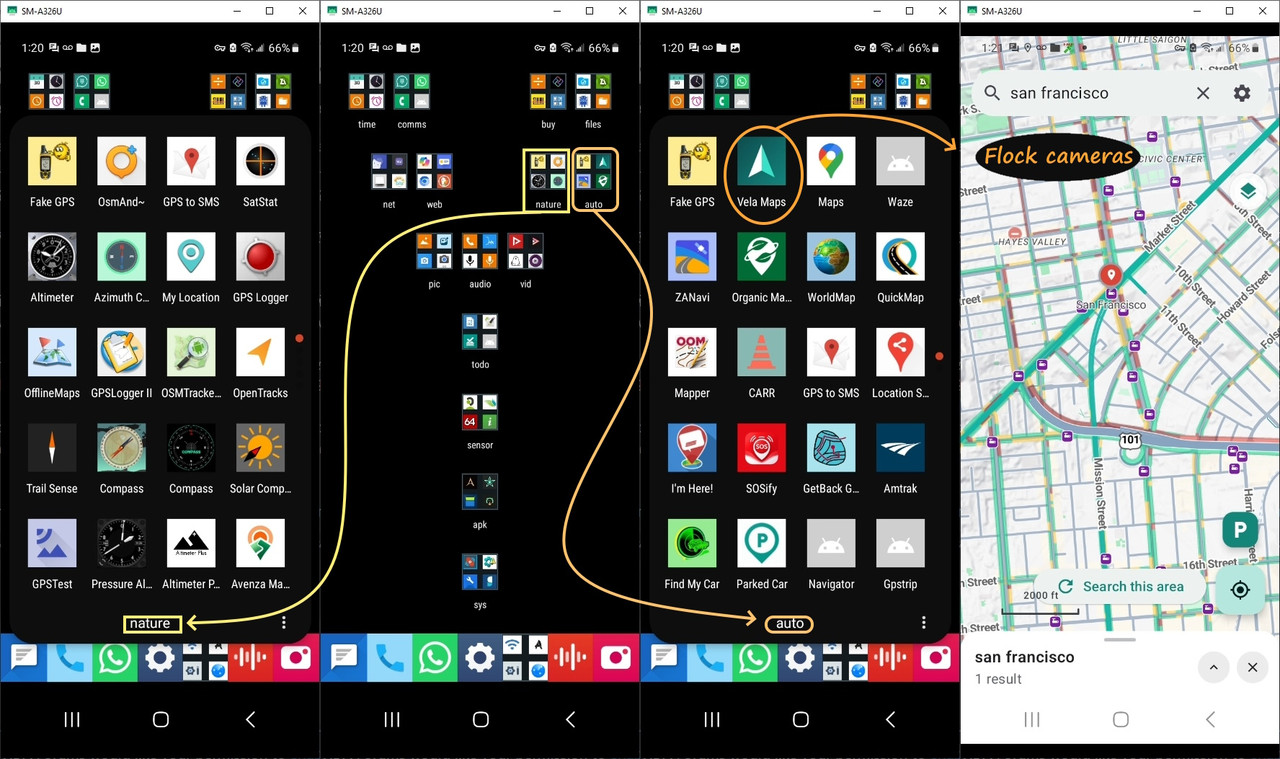Open the Parked Car app
The image size is (1280, 759).
coord(762,543)
